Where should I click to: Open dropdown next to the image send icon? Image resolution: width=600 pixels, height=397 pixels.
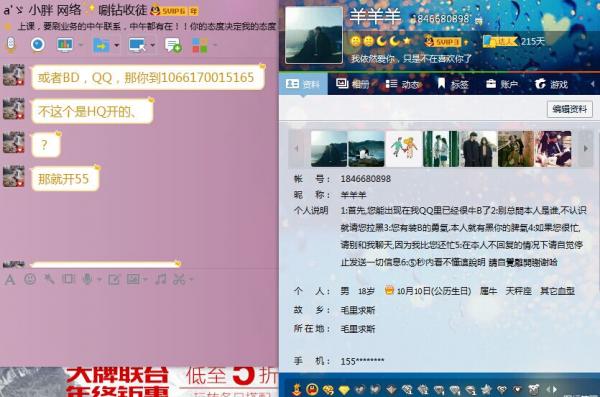(x=145, y=280)
